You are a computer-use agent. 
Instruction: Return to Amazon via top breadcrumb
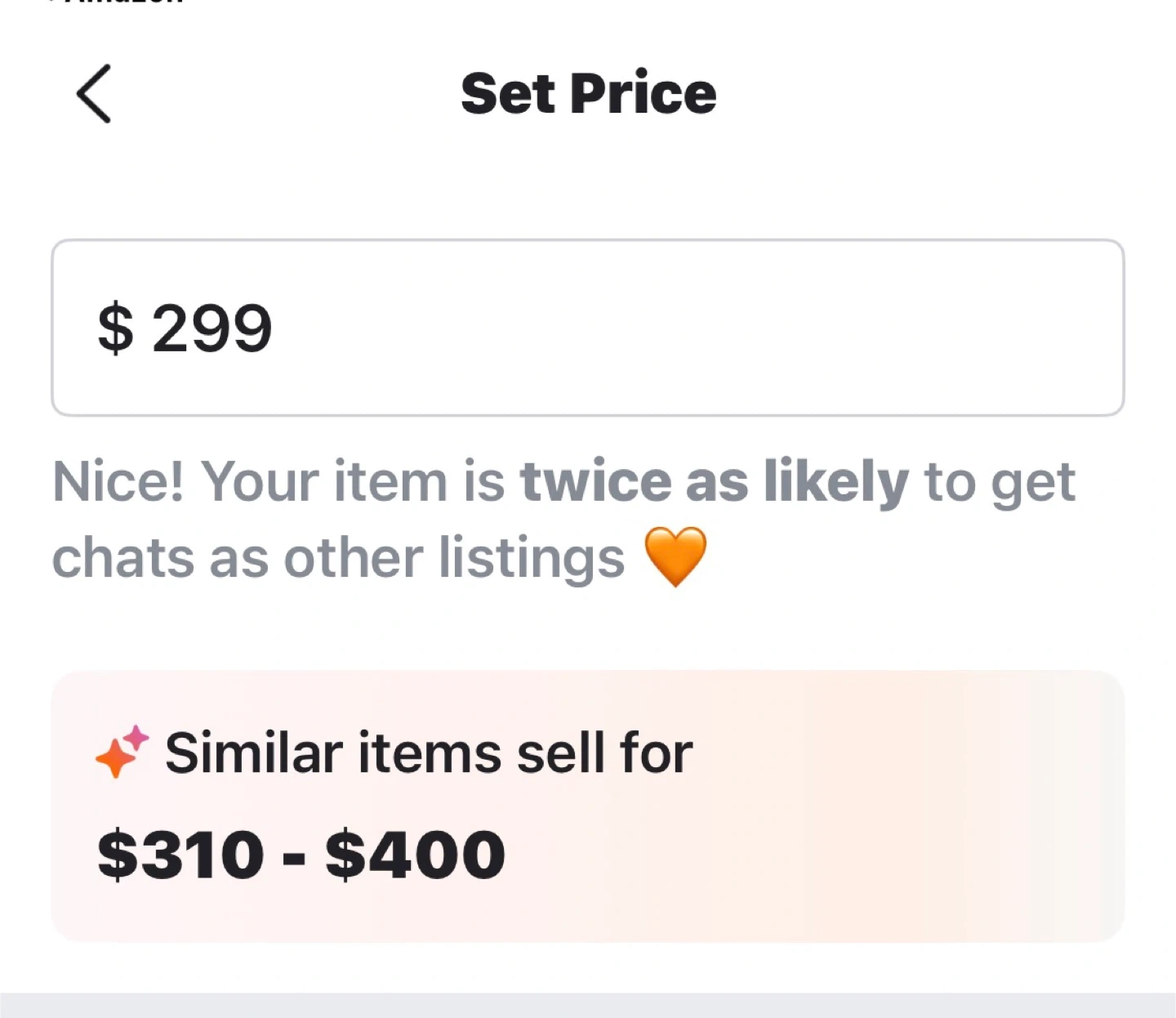tap(114, 2)
